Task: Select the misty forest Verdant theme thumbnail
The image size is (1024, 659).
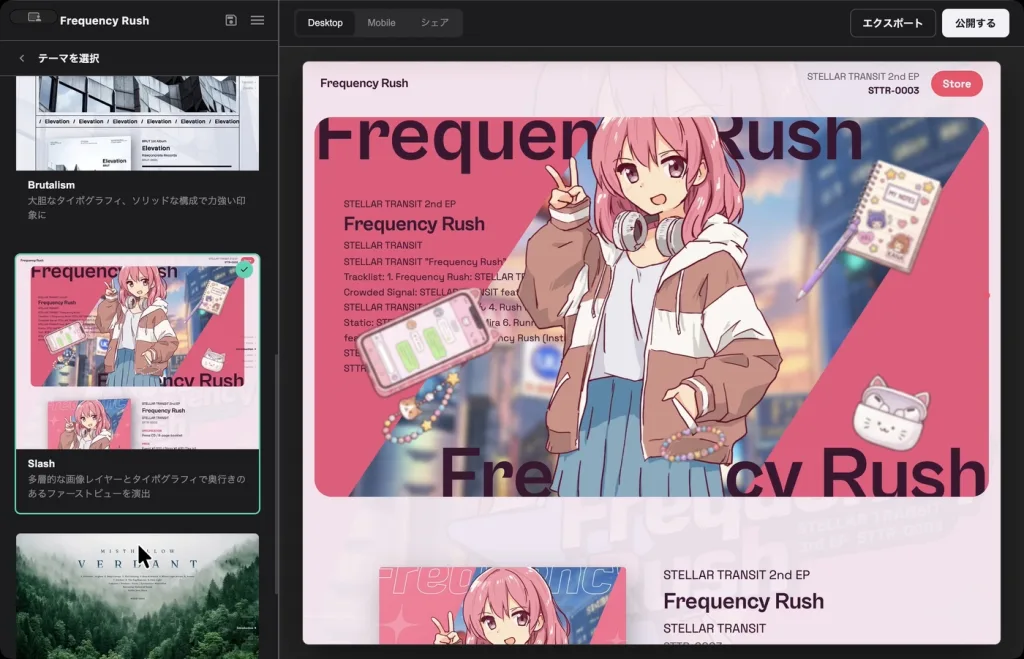Action: (x=137, y=596)
